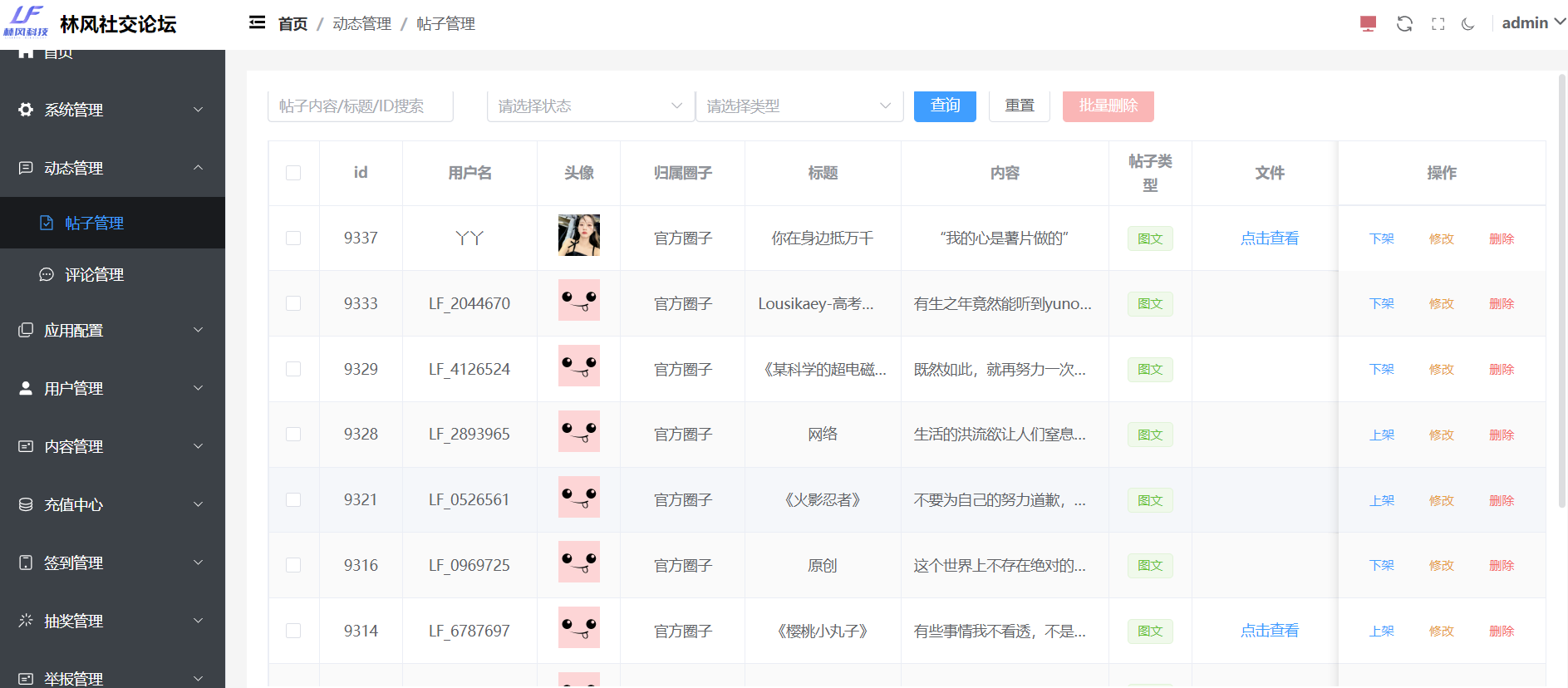Viewport: 1568px width, 688px height.
Task: Click the icon beside 签到管理
Action: [26, 563]
